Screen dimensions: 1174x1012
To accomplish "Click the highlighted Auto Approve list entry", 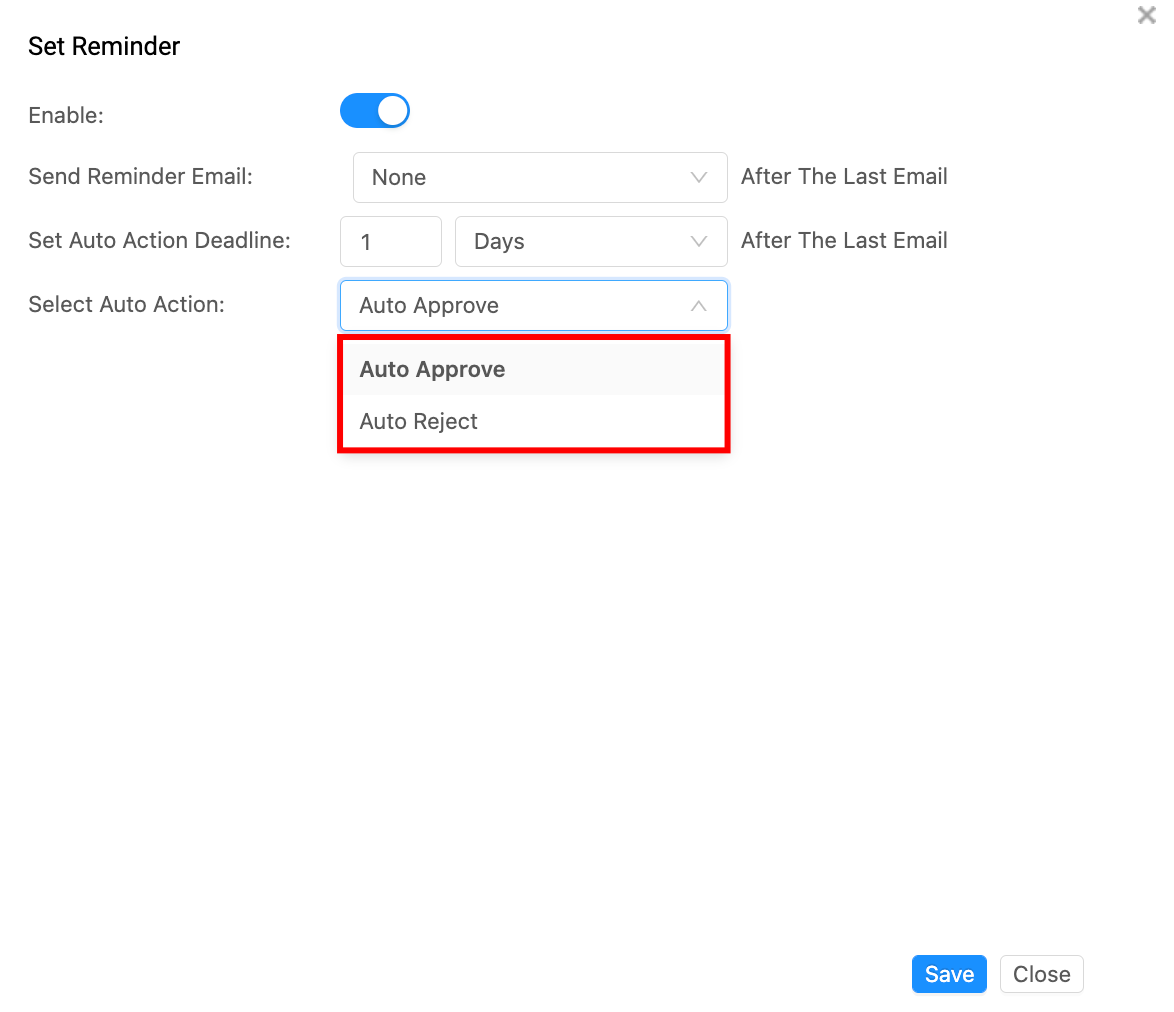I will pos(432,369).
